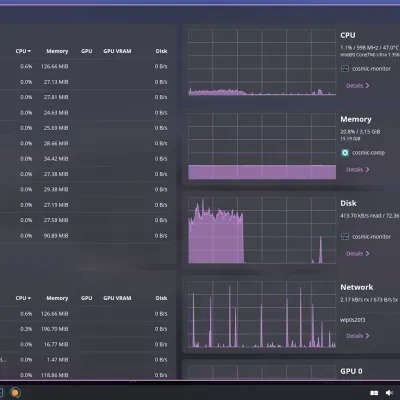Select the row with 28.66 MiB memory
400x400 pixels.
click(86, 143)
